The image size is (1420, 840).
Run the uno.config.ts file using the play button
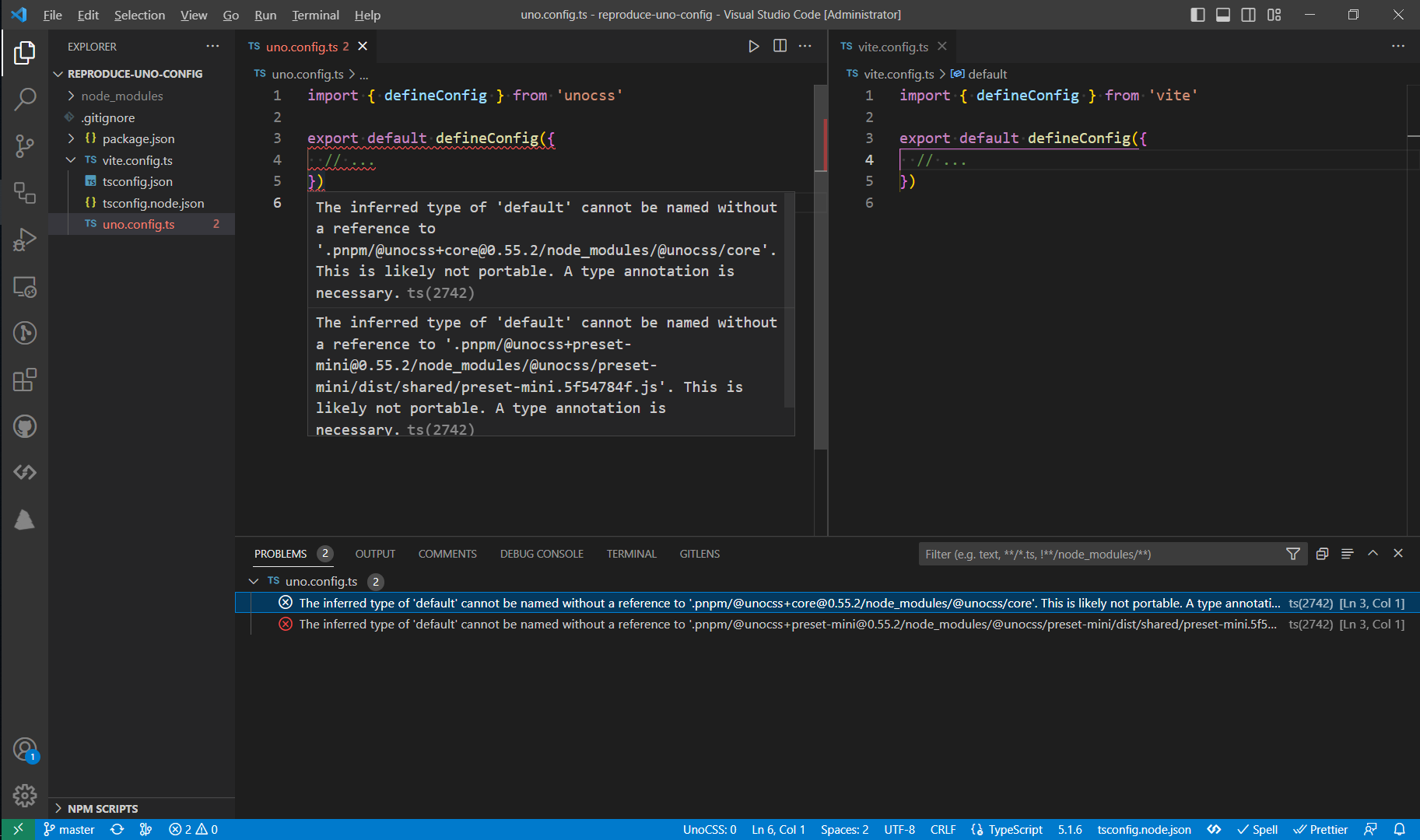753,46
